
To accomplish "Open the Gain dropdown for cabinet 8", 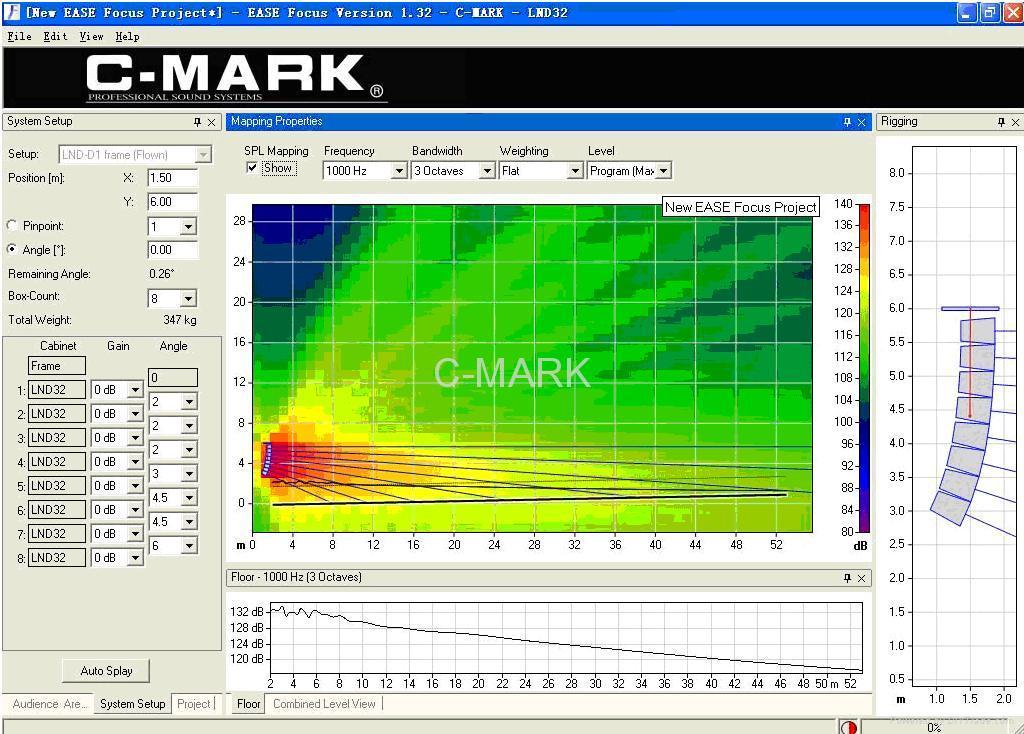I will pos(135,558).
